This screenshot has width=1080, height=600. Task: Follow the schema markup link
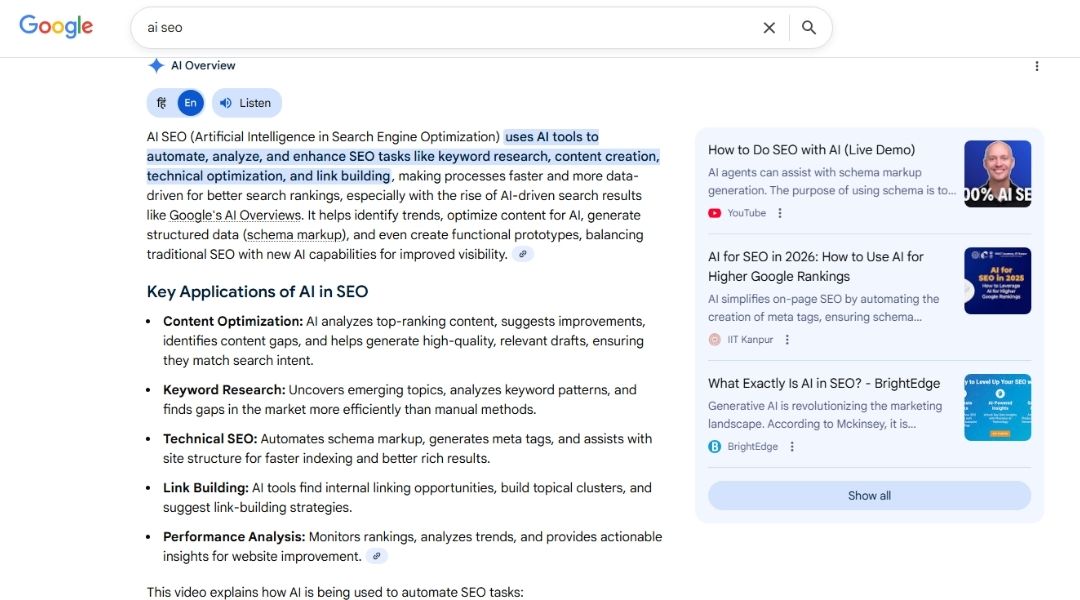[x=296, y=235]
